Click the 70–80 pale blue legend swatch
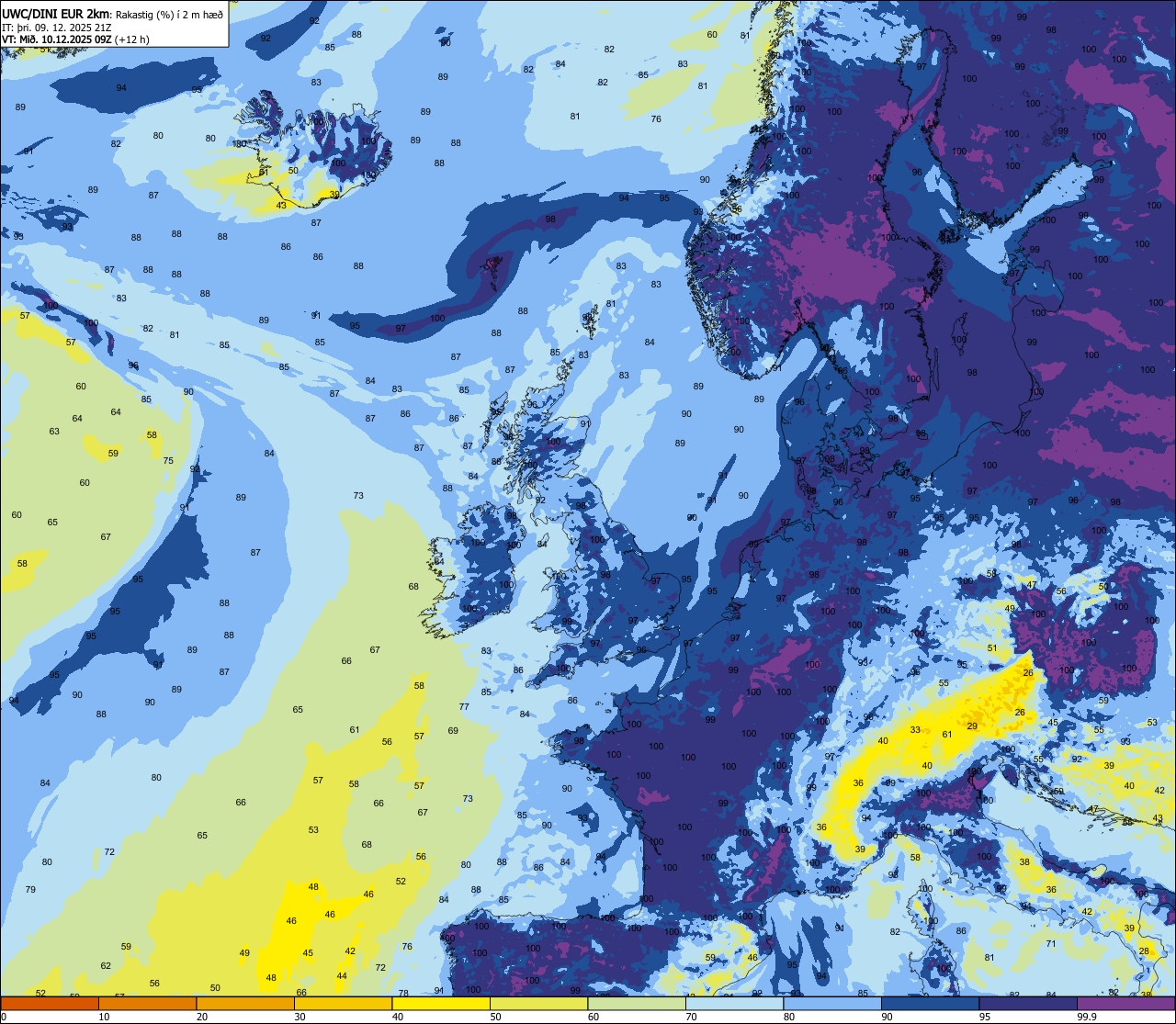This screenshot has width=1176, height=1024. click(x=734, y=1003)
